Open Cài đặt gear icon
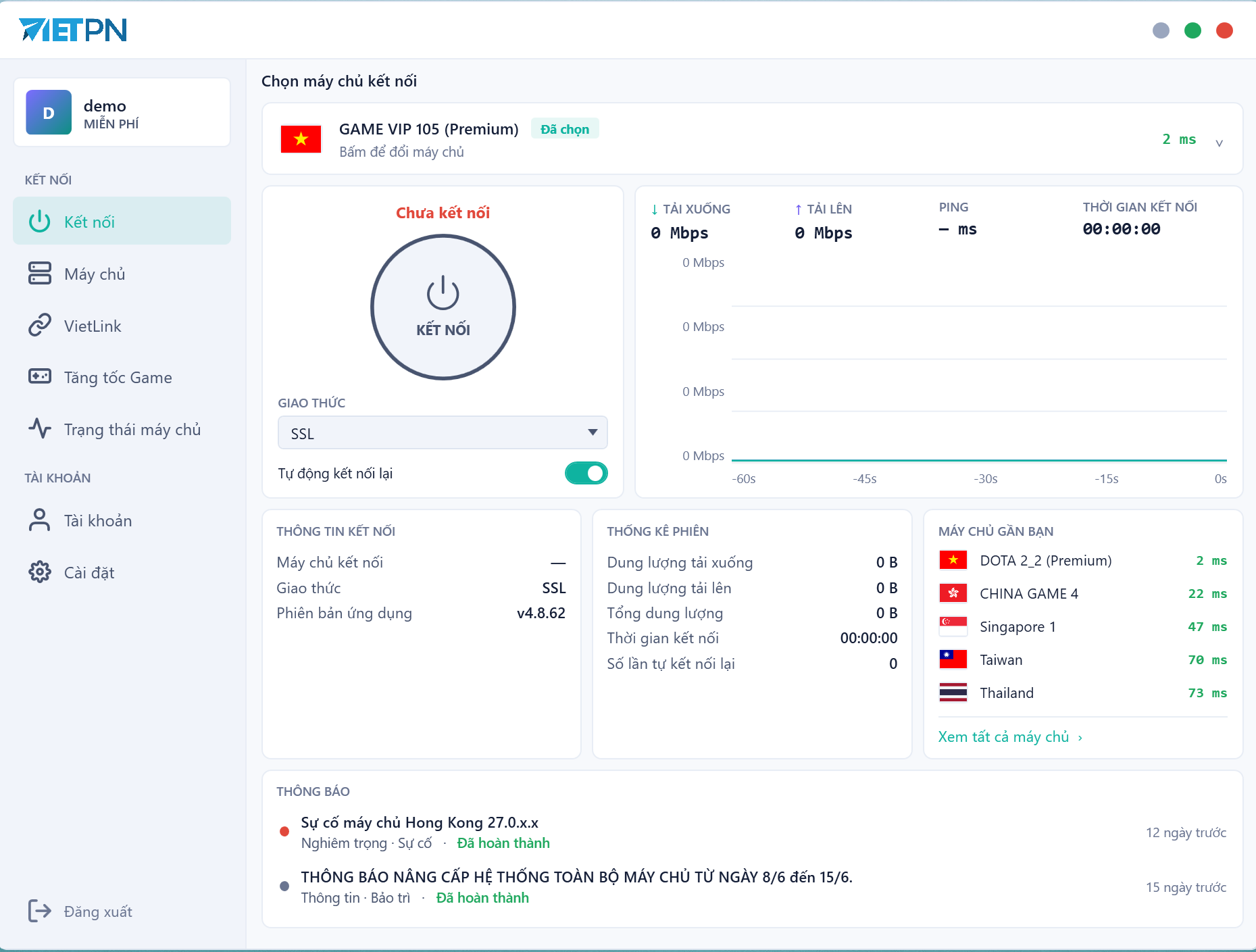The image size is (1256, 952). click(x=40, y=572)
